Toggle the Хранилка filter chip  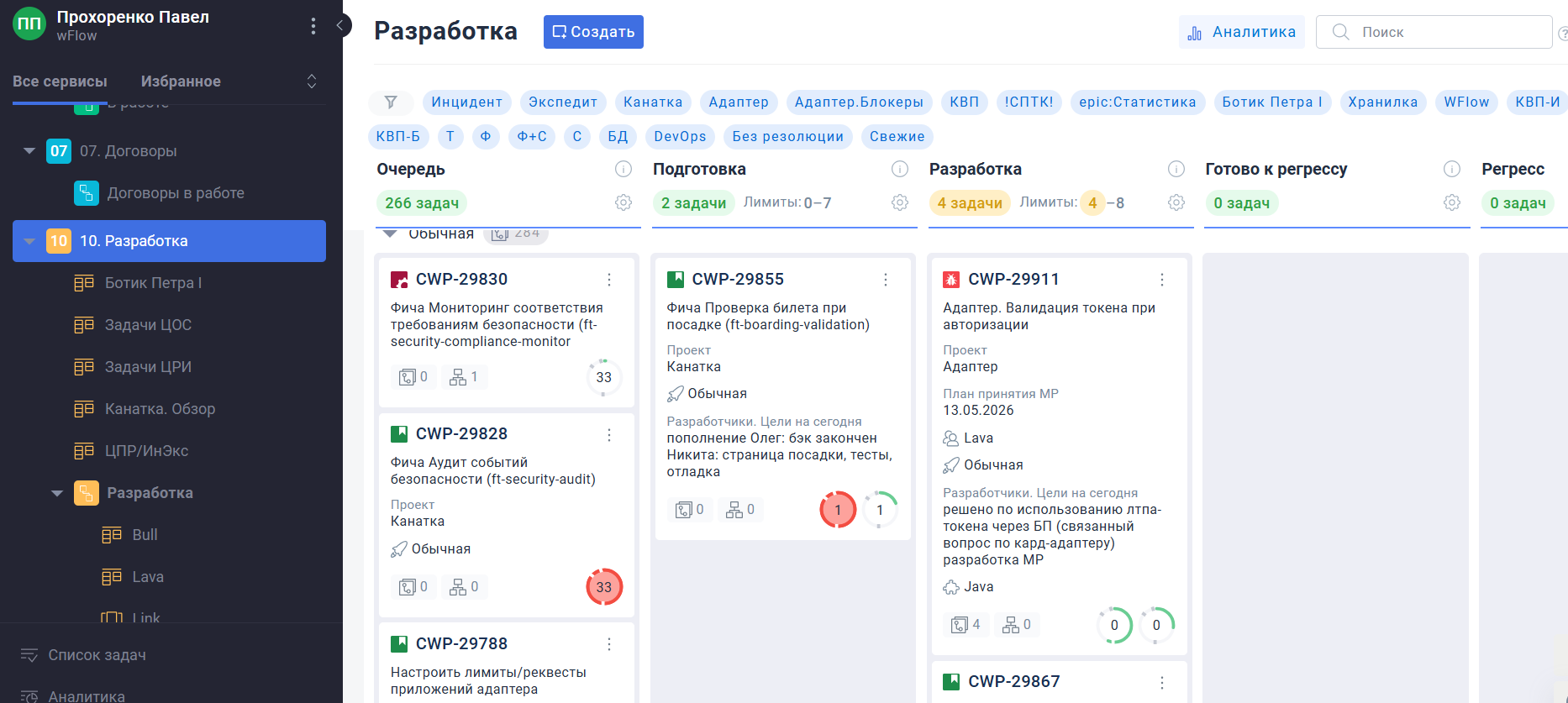1383,102
